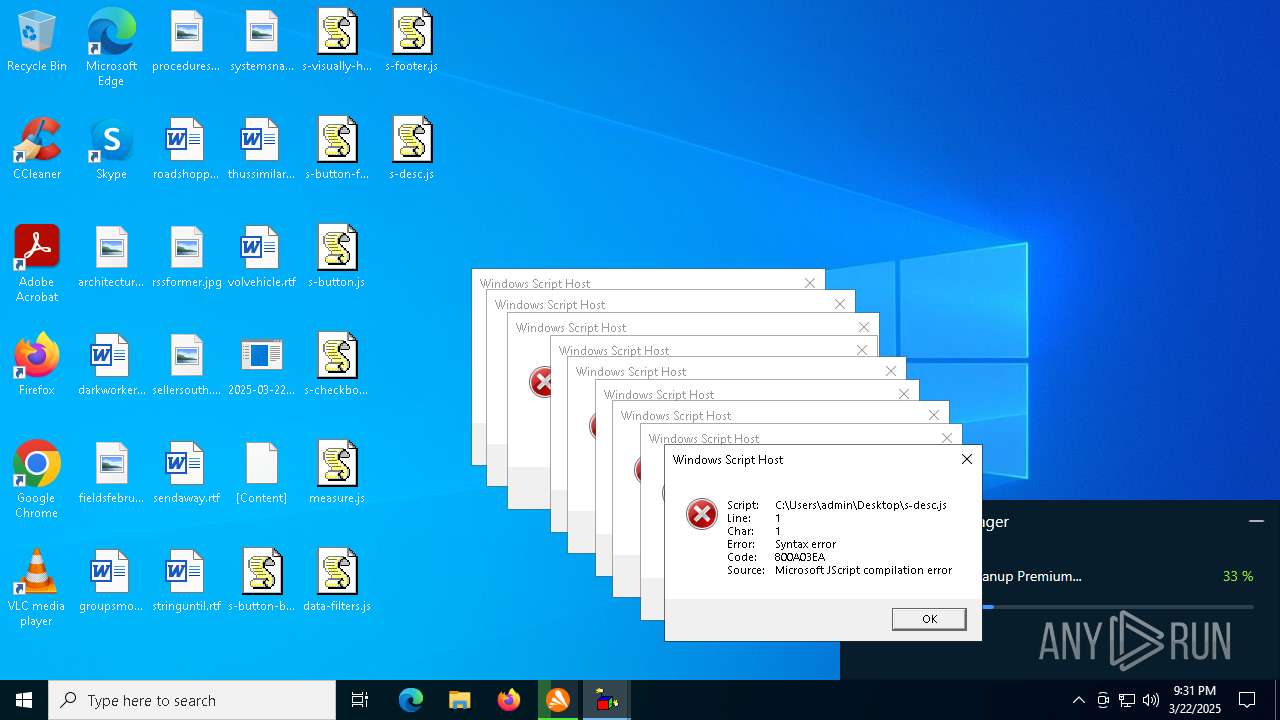The height and width of the screenshot is (720, 1280).
Task: Click the 'Microsoft JScript compilation error' text
Action: 863,570
